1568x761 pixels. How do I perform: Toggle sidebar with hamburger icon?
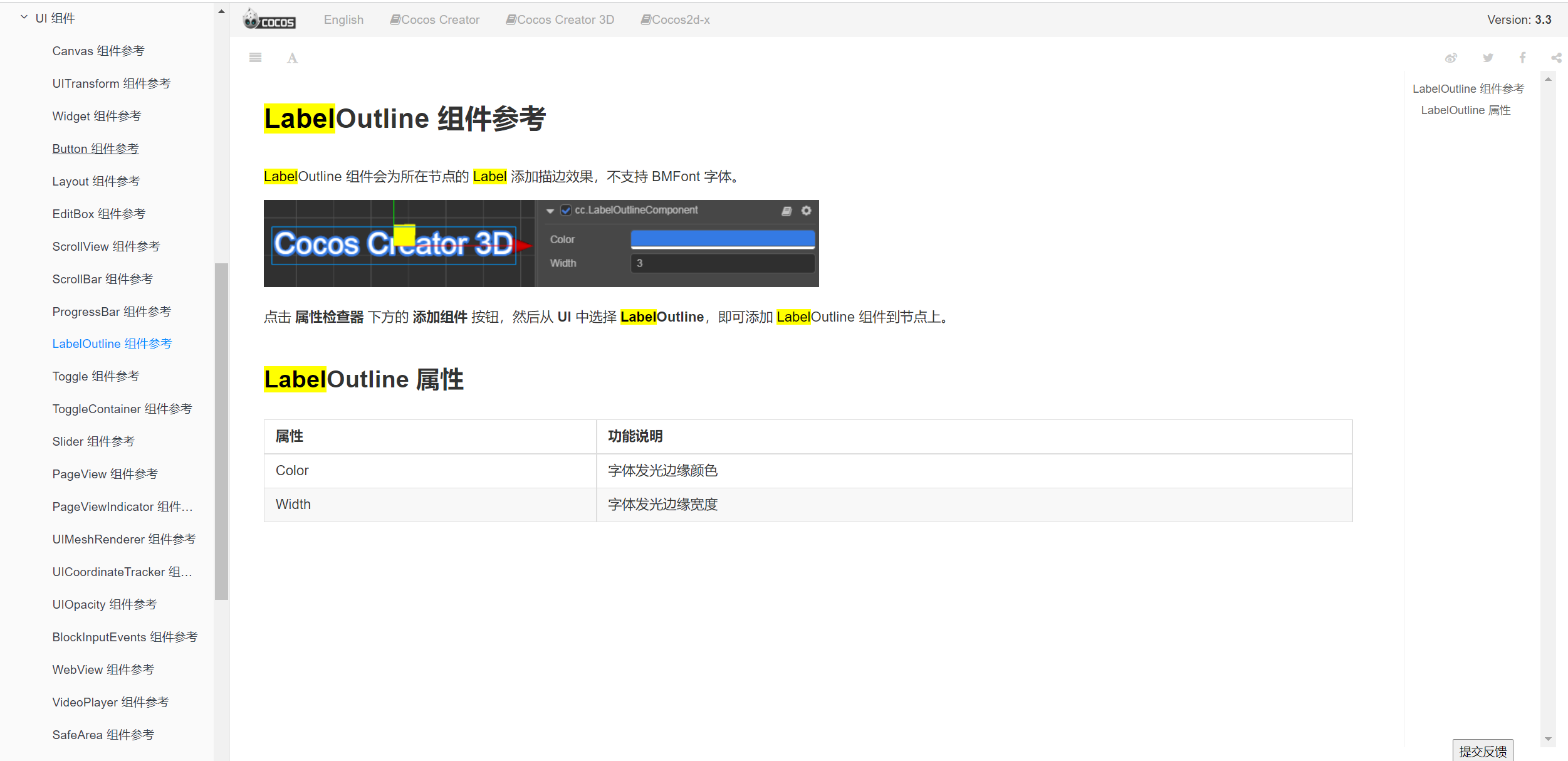pos(255,58)
